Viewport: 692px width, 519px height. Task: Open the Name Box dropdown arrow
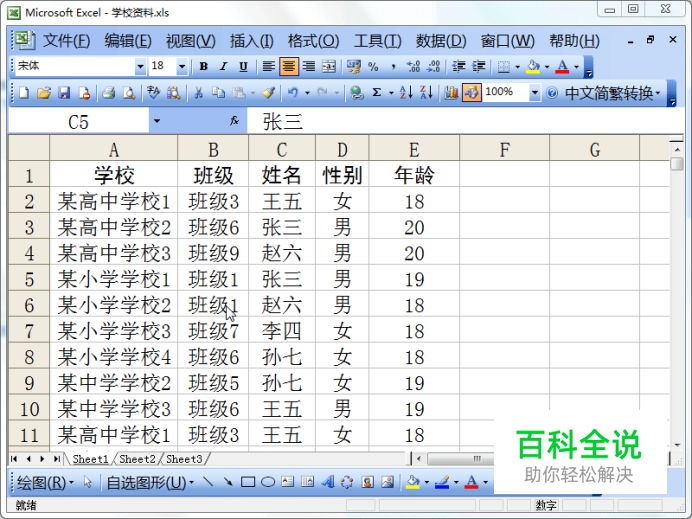[157, 120]
